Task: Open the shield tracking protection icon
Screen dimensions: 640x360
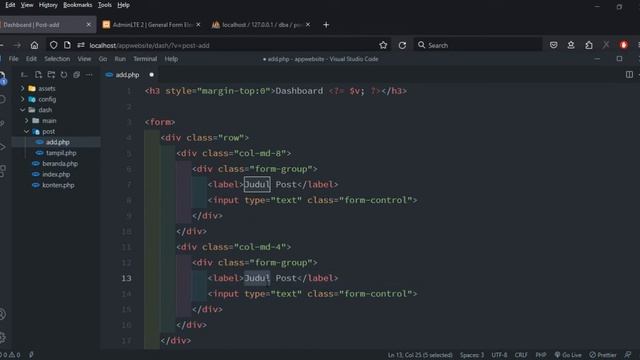Action: (x=53, y=45)
